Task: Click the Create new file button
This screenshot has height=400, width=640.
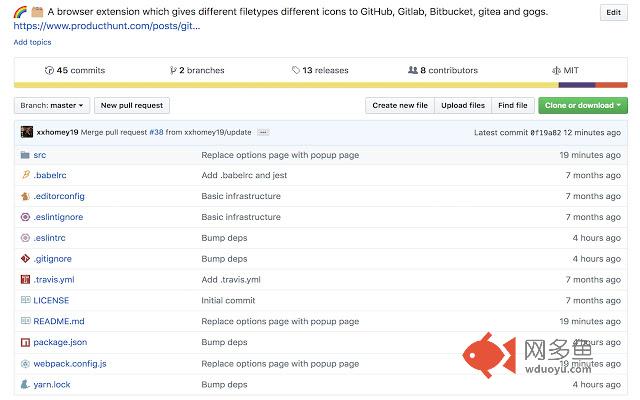Action: point(400,105)
